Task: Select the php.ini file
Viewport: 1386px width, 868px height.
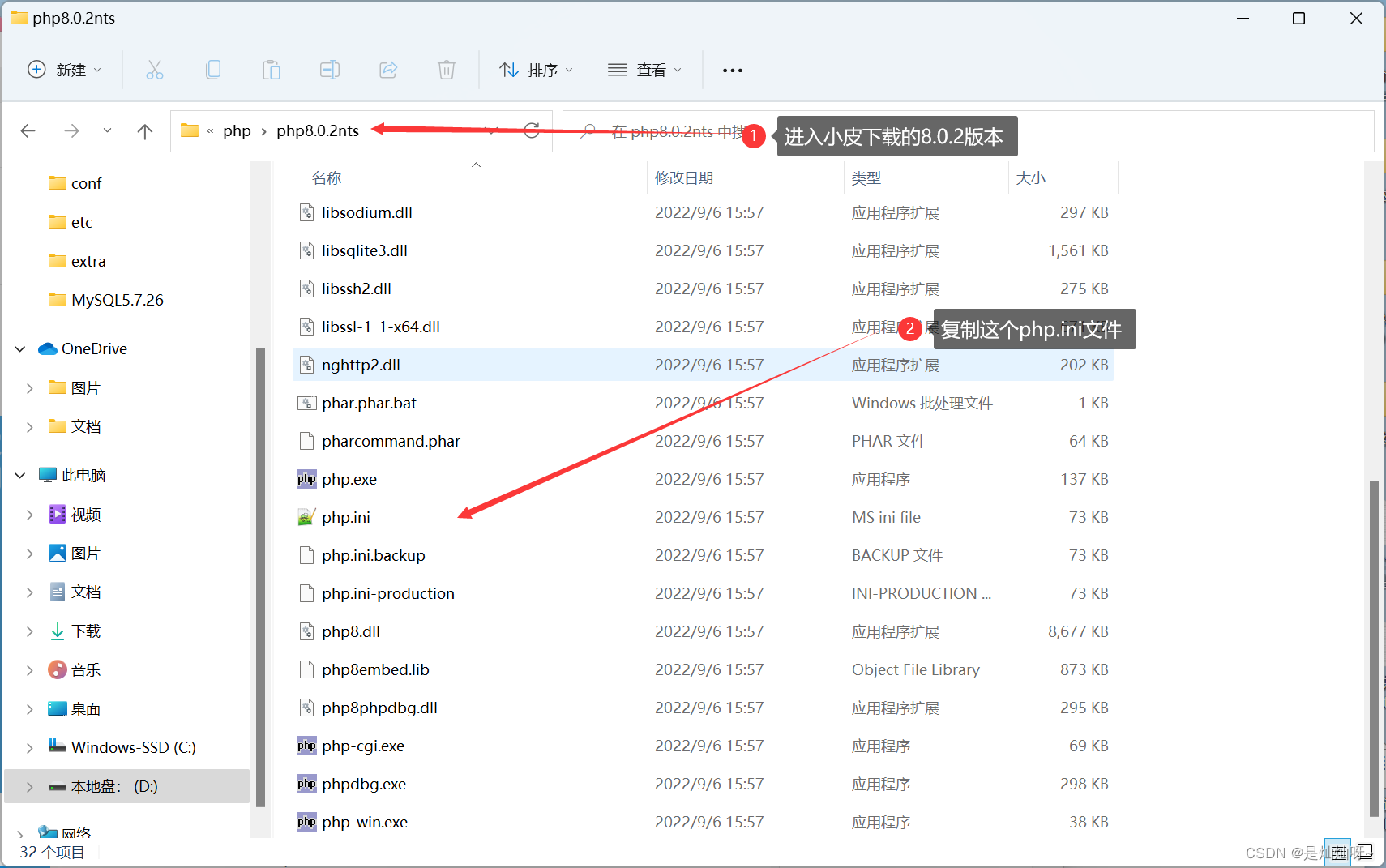Action: 346,517
